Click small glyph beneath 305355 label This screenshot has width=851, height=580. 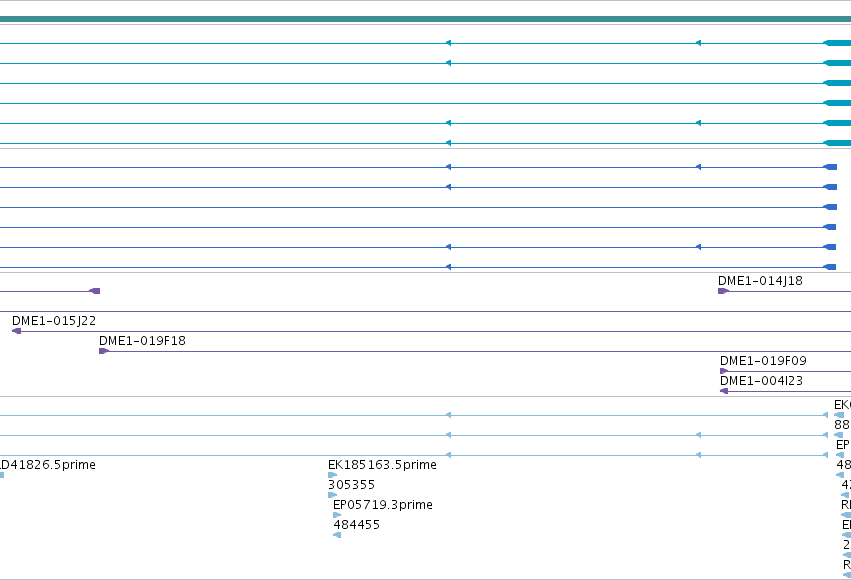pyautogui.click(x=332, y=495)
